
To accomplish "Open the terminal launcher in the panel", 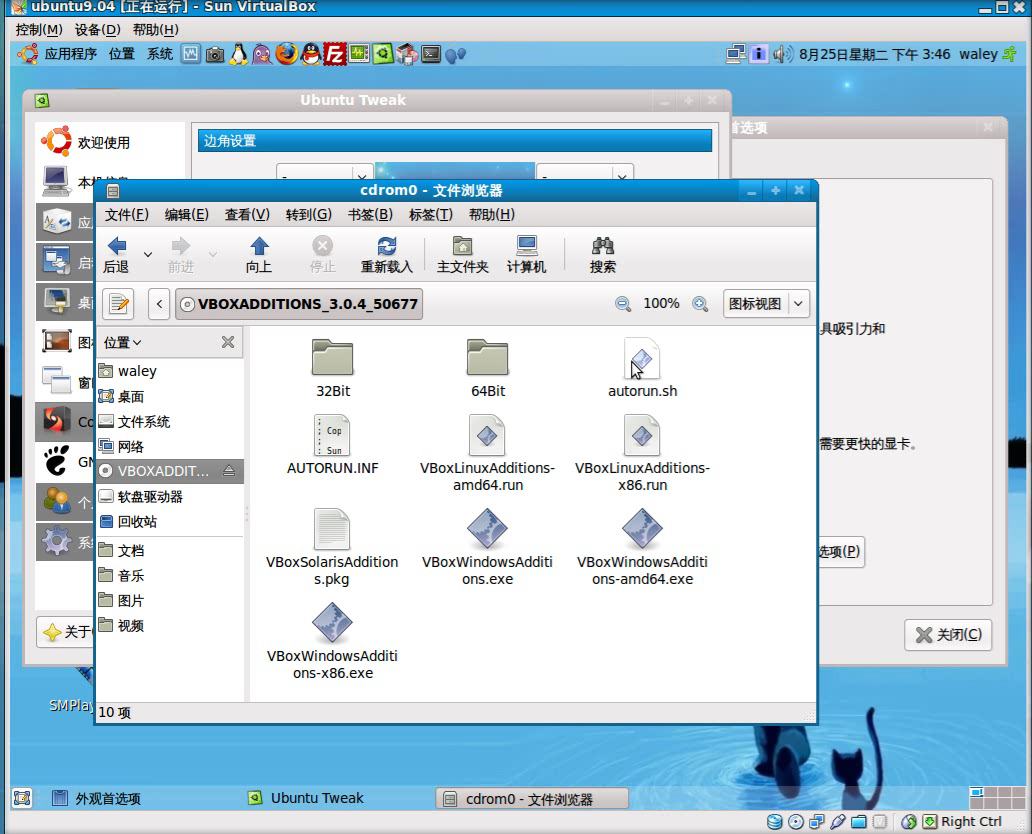I will click(x=431, y=54).
